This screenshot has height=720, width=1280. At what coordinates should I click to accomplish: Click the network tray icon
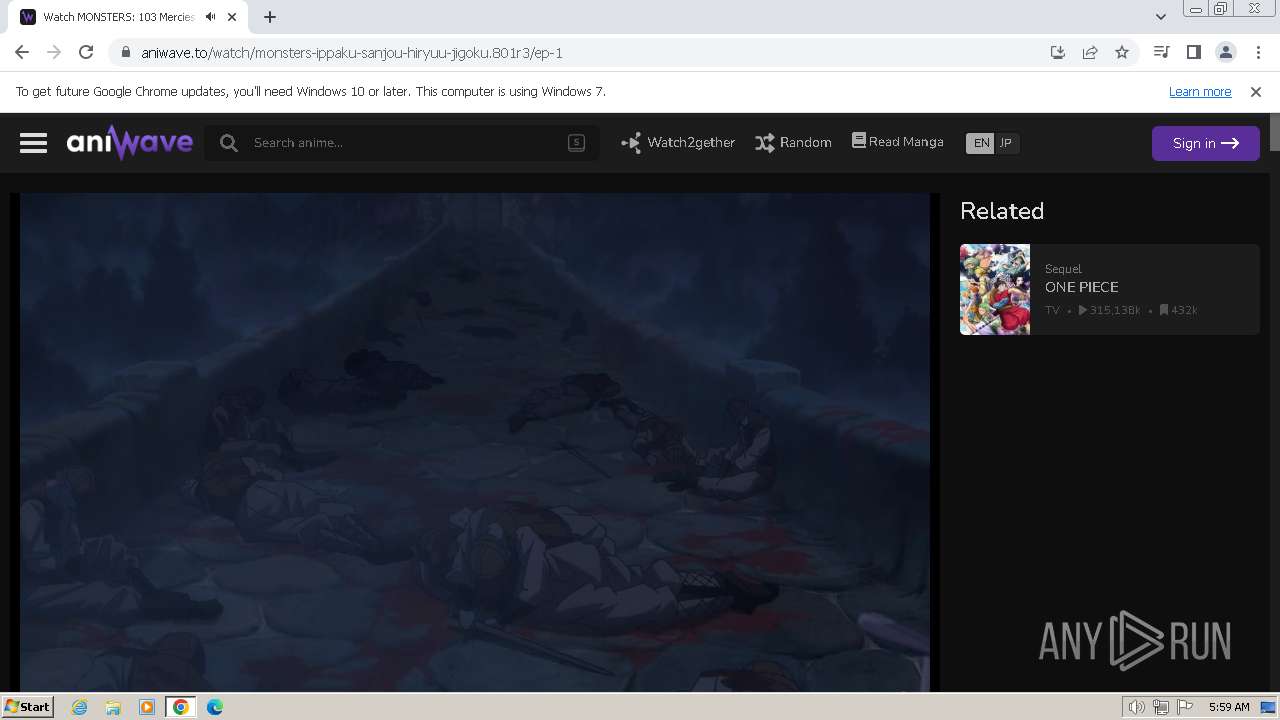pos(1161,707)
